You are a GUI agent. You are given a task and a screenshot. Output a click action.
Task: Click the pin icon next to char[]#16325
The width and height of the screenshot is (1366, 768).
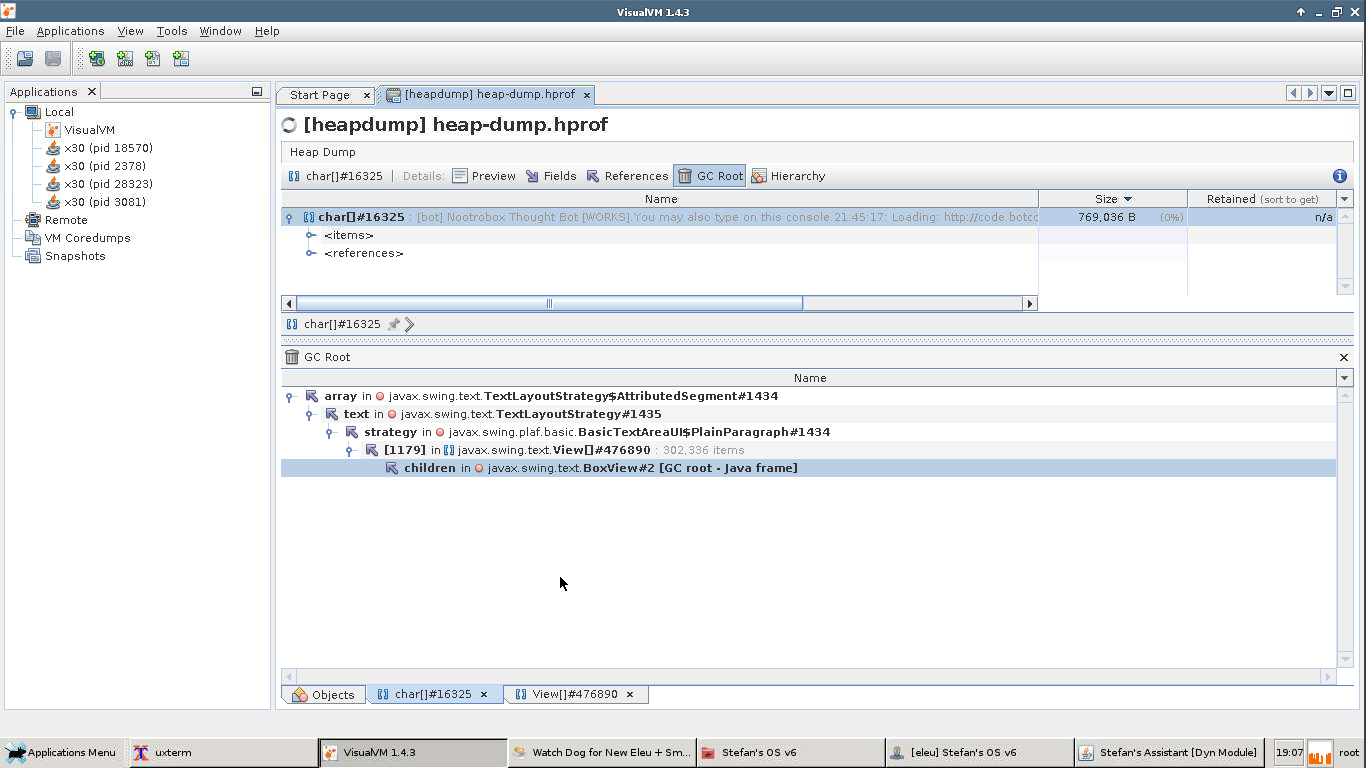tap(393, 324)
